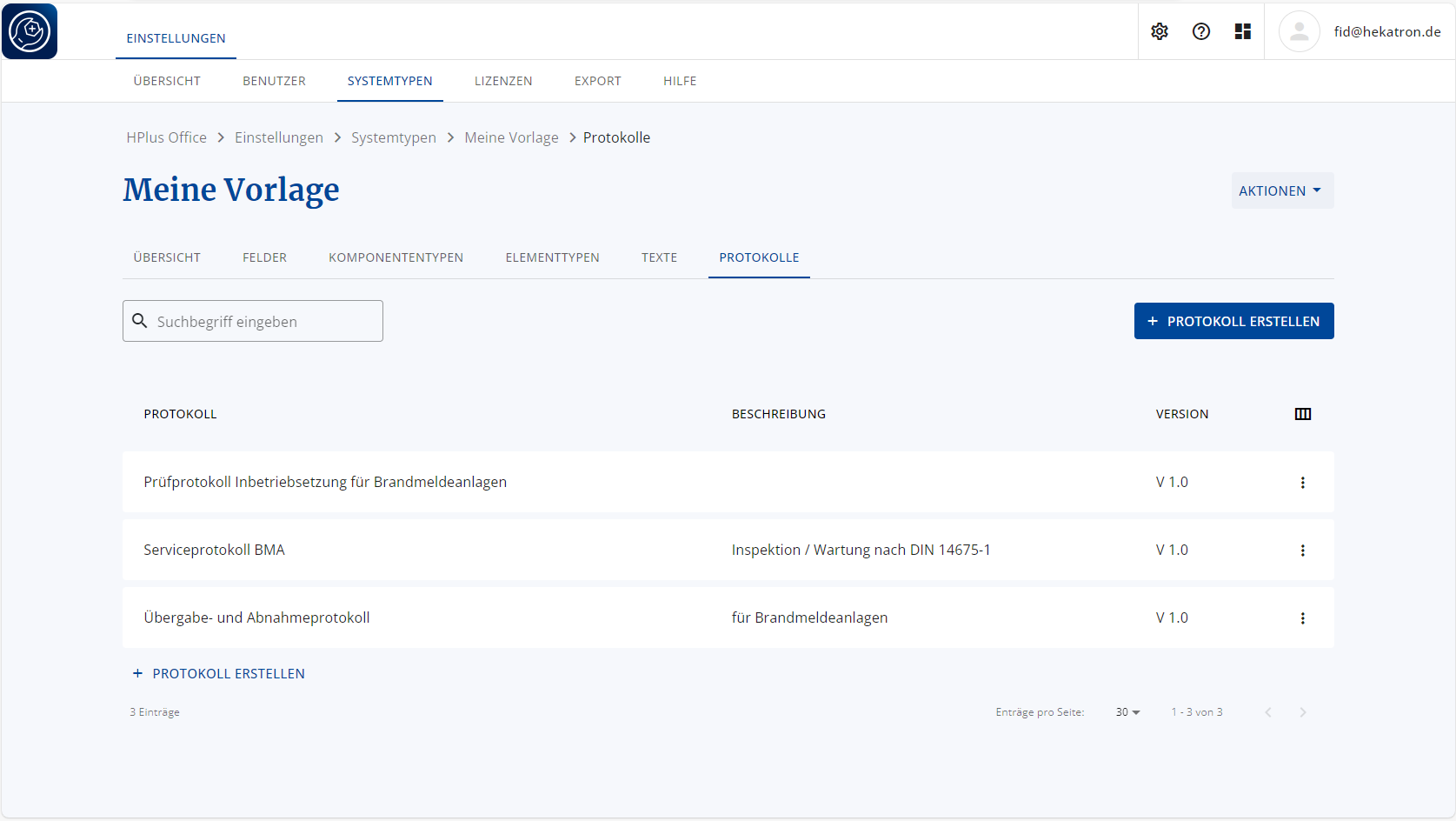The width and height of the screenshot is (1456, 821).
Task: Click description für Brandmeldeanlagen
Action: pyautogui.click(x=809, y=617)
